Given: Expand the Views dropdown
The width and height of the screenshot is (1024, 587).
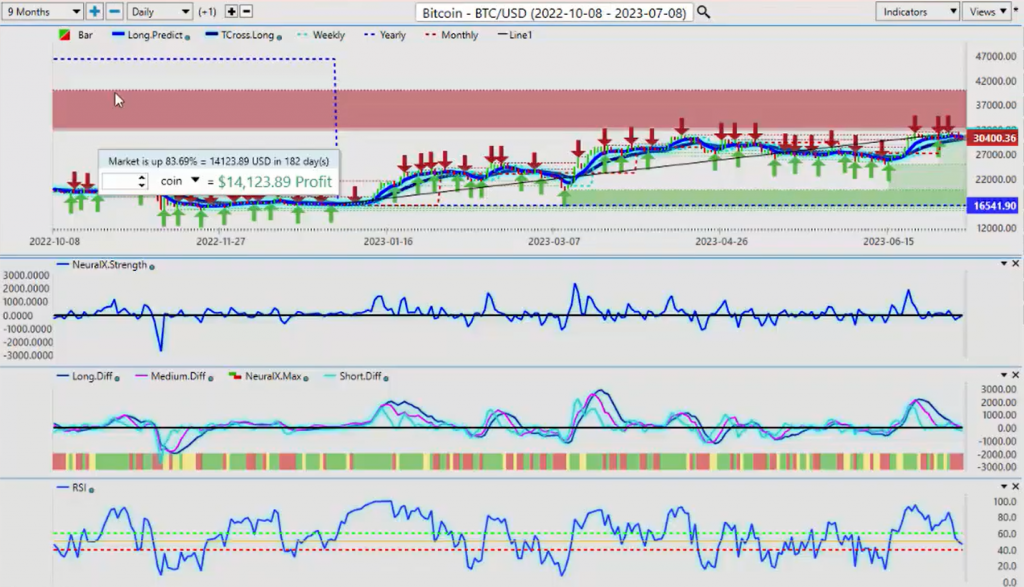Looking at the screenshot, I should [988, 12].
